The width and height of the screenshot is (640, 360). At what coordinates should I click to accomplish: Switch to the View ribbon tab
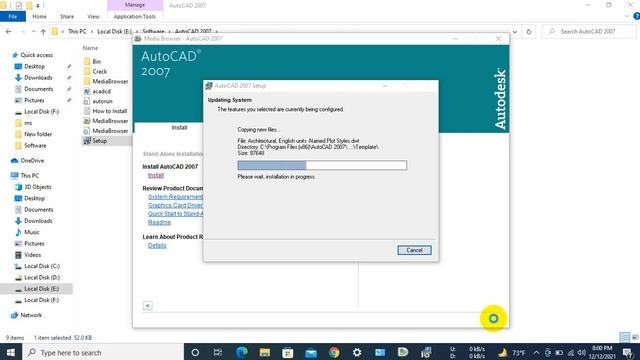pyautogui.click(x=93, y=16)
